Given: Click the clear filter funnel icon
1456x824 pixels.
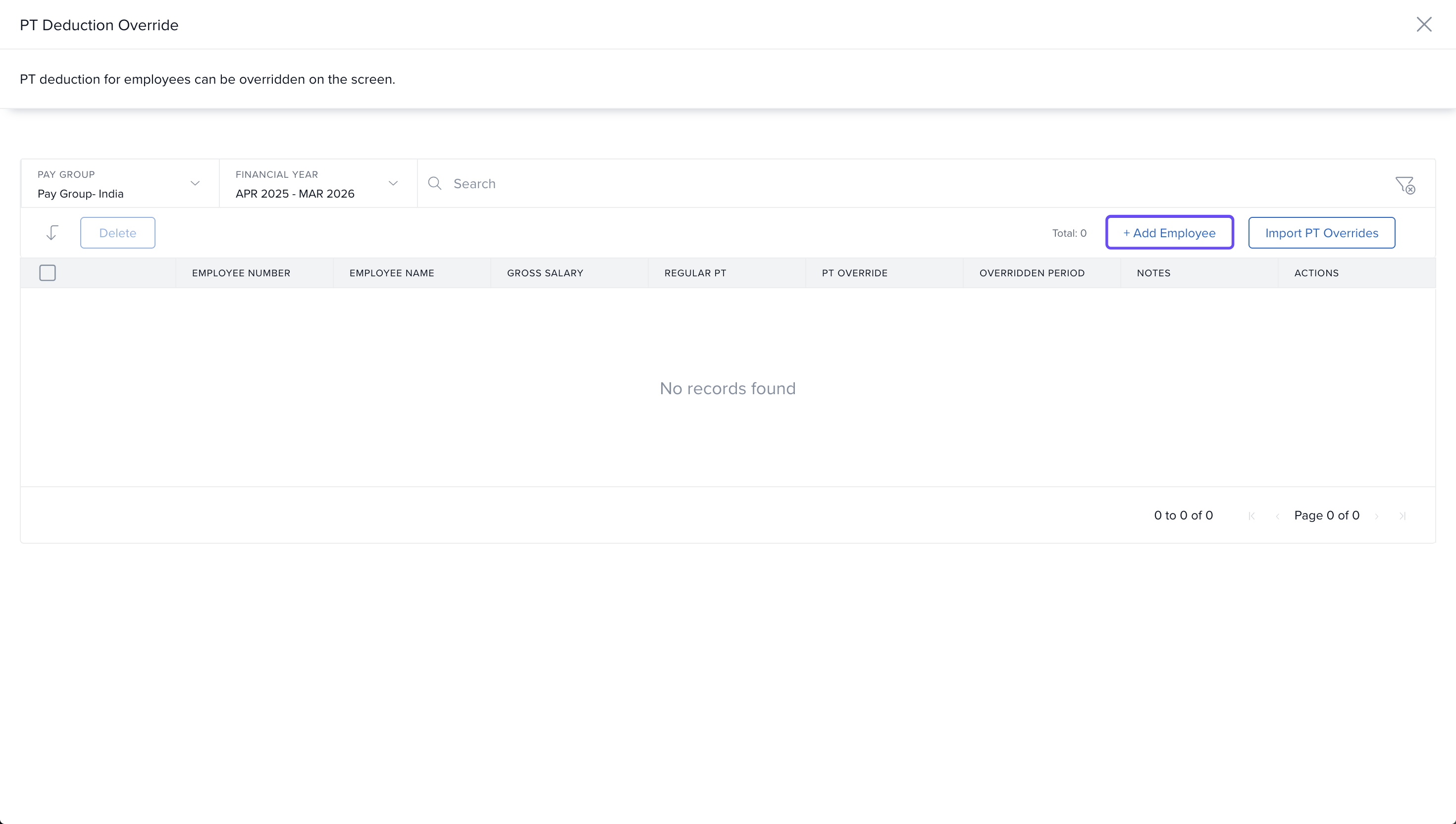Looking at the screenshot, I should tap(1404, 185).
